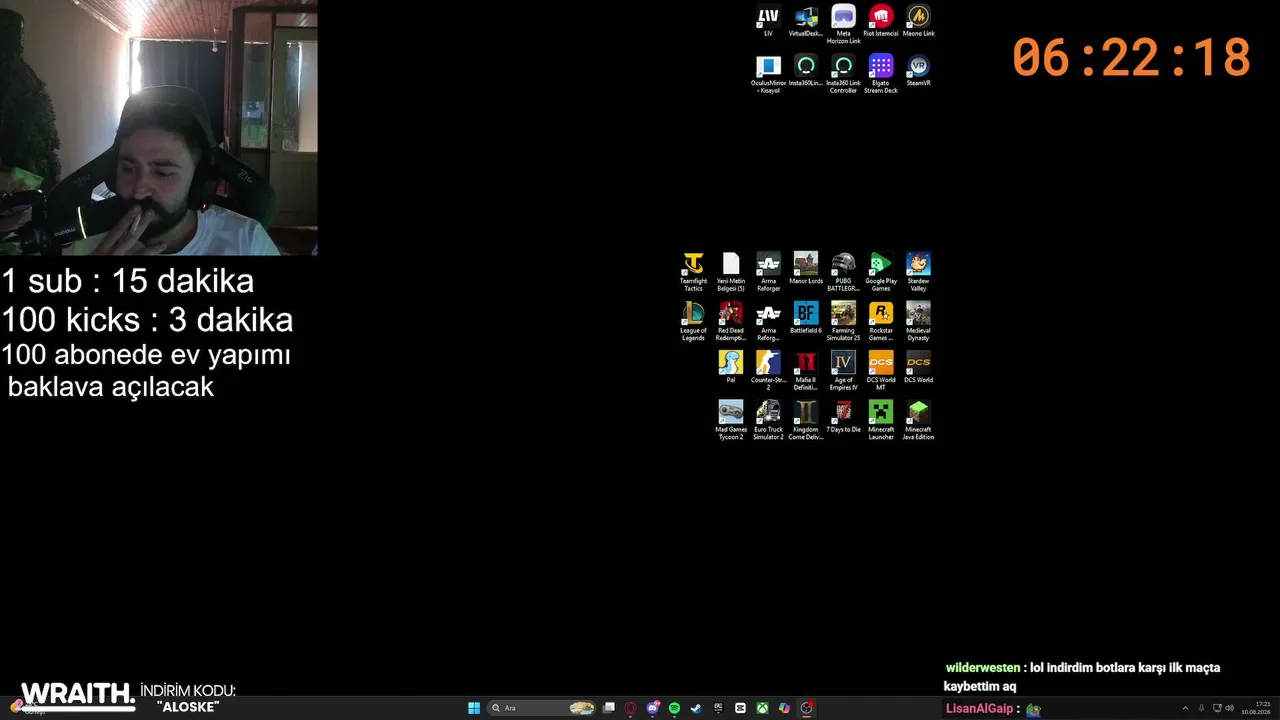Open the LIV desktop shortcut
The width and height of the screenshot is (1280, 720).
click(x=768, y=21)
